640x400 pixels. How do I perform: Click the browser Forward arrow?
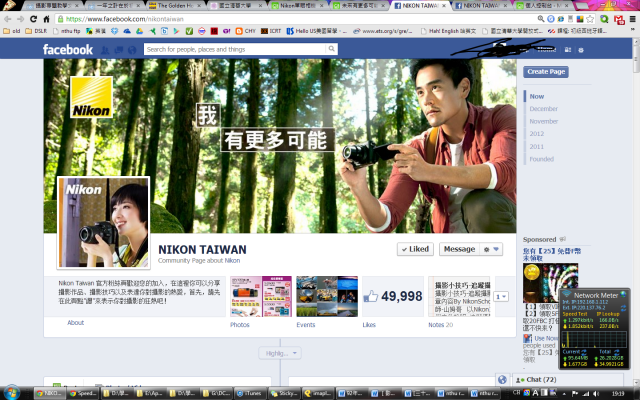pos(20,19)
